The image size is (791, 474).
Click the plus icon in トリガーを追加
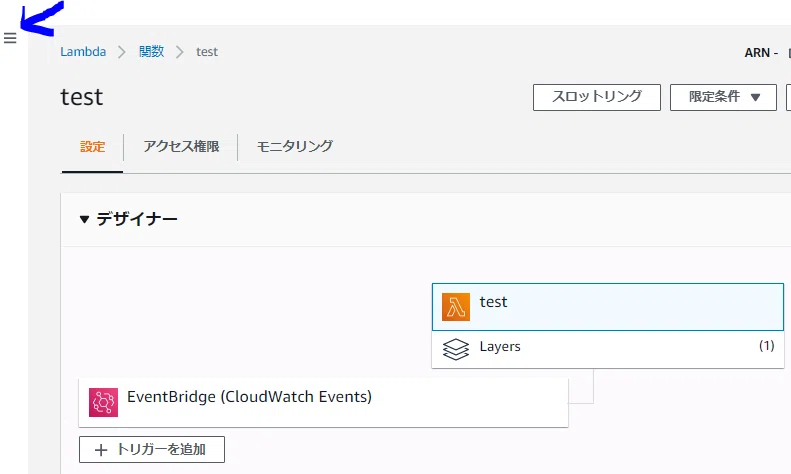coord(101,450)
